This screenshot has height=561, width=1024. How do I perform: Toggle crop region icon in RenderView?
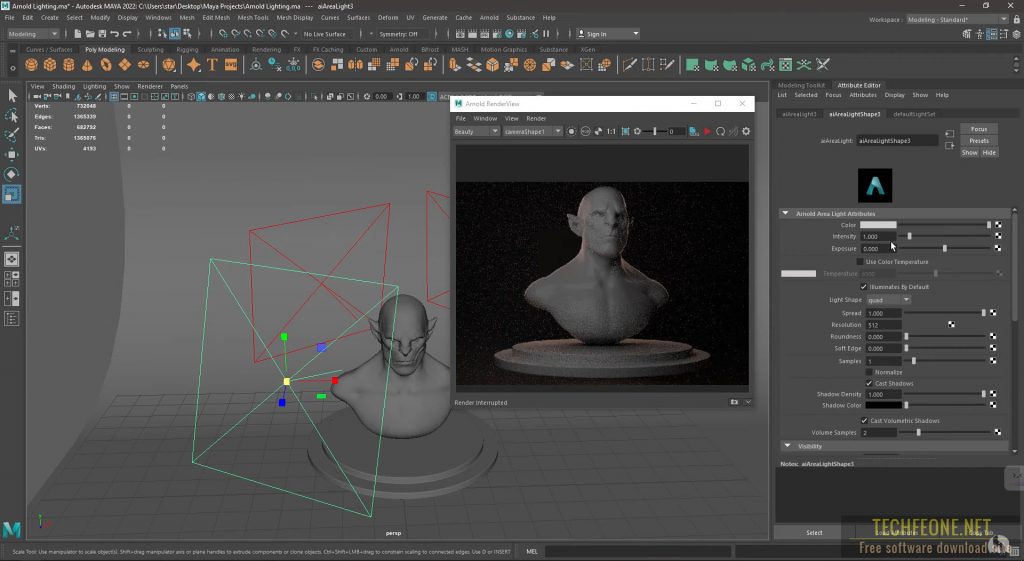pyautogui.click(x=626, y=131)
